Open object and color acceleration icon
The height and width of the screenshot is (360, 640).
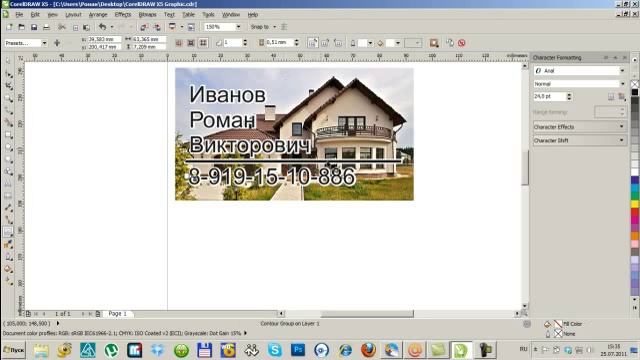[433, 43]
